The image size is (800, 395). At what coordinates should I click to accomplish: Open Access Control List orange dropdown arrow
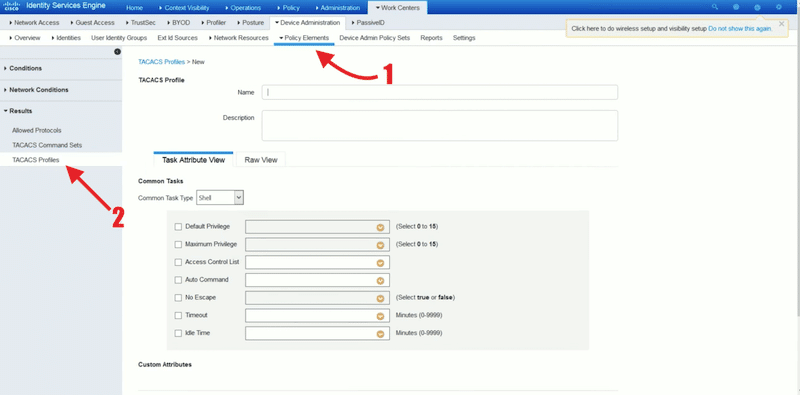click(380, 263)
